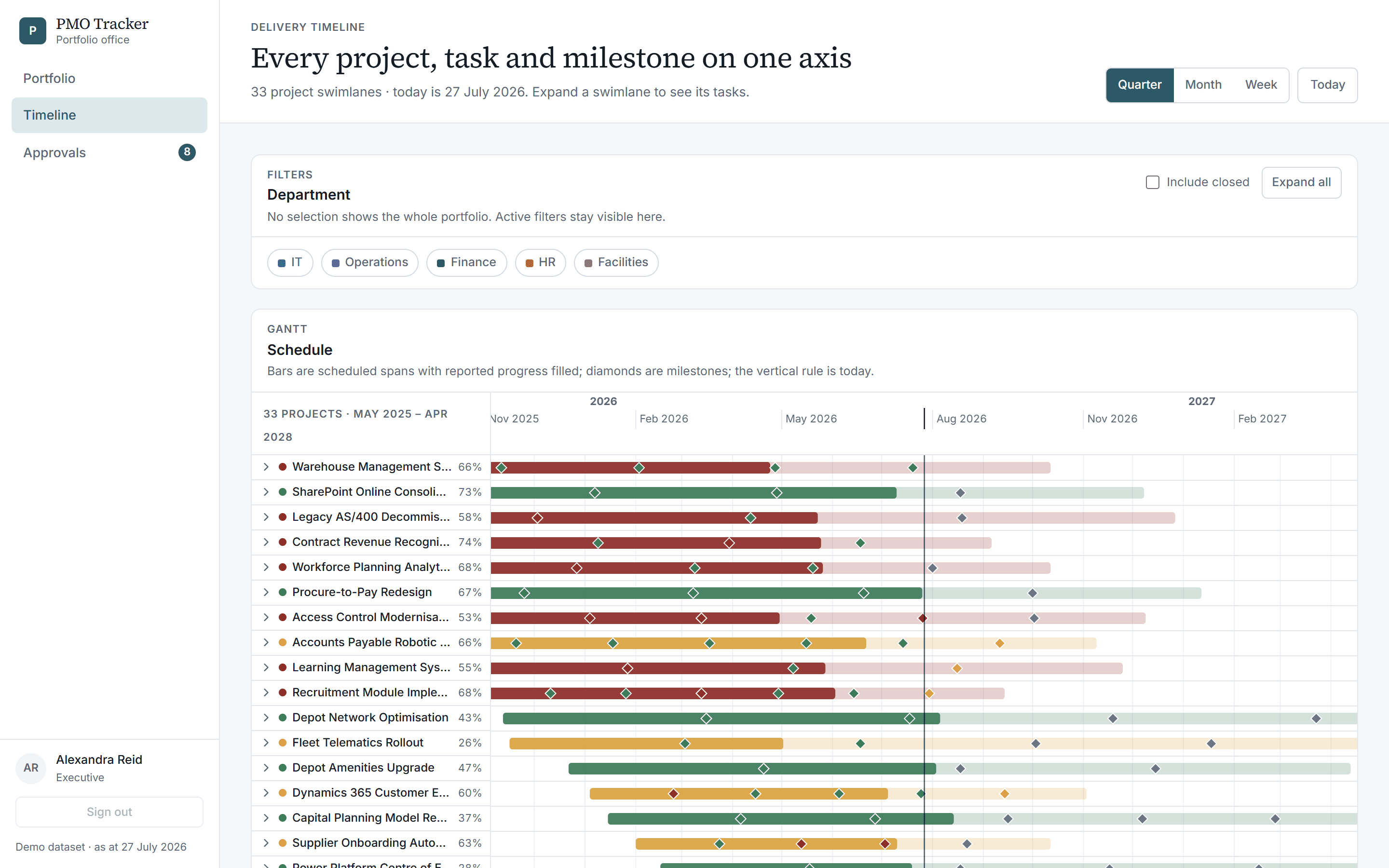The height and width of the screenshot is (868, 1389).
Task: Click the amber status dot for Fleet Telematics Rollout
Action: 283,743
